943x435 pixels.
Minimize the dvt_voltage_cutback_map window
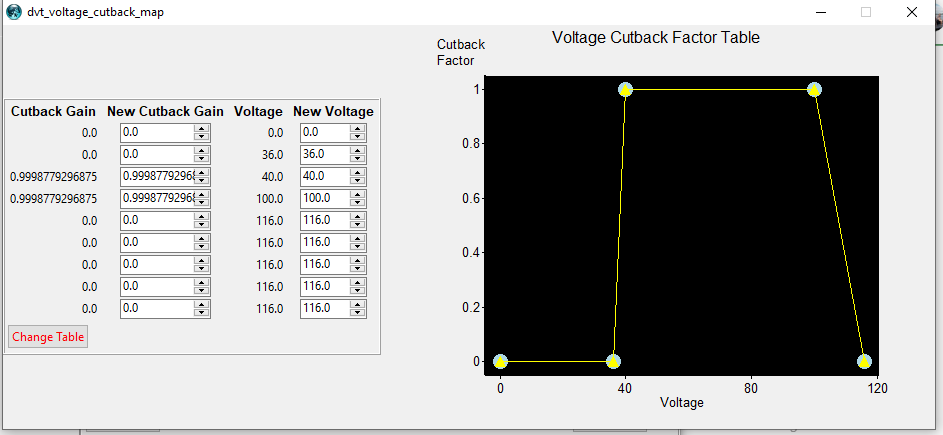click(x=820, y=12)
